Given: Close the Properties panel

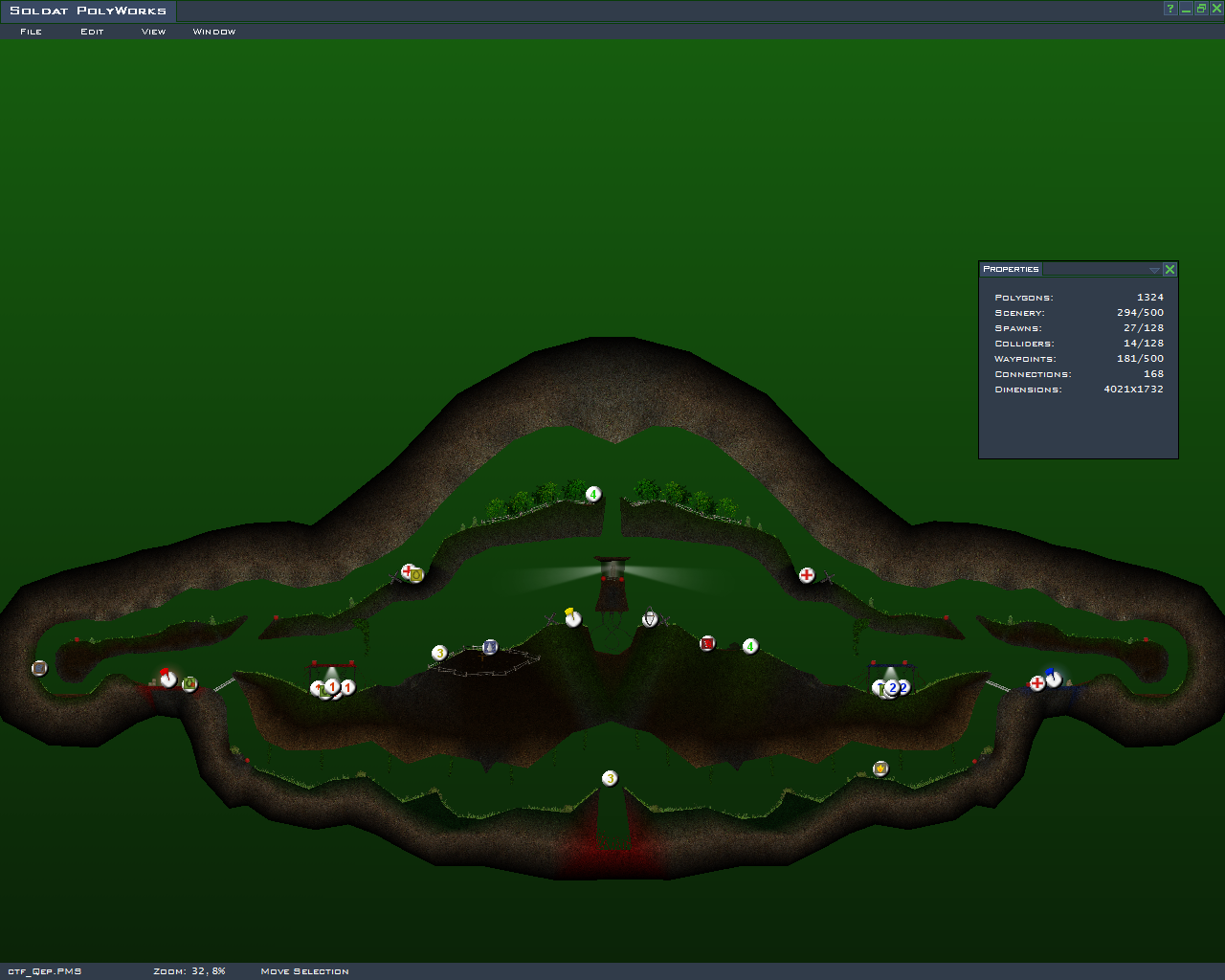Looking at the screenshot, I should 1169,270.
